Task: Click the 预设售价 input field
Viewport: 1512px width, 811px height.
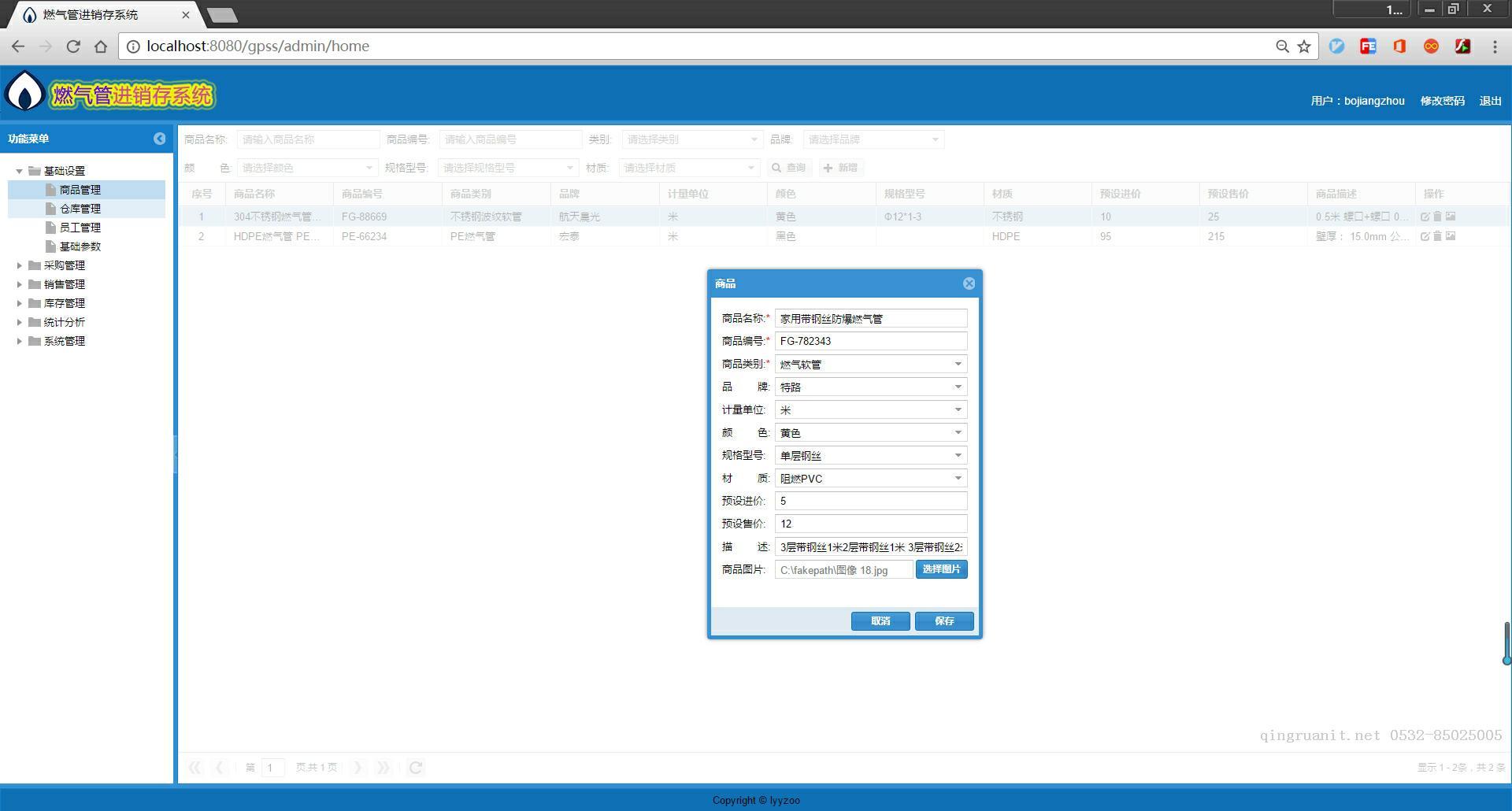Action: tap(870, 524)
